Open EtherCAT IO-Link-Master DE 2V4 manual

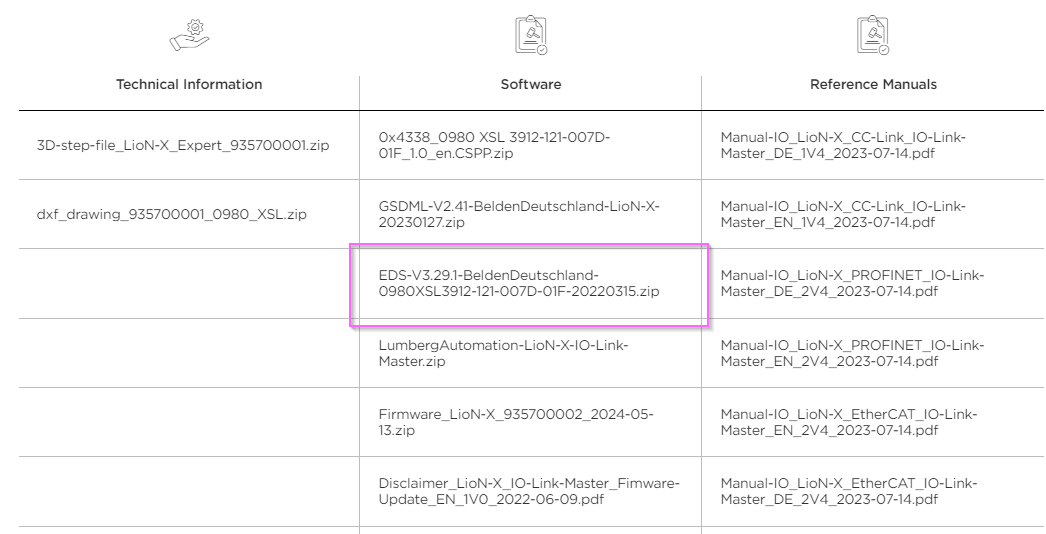click(x=849, y=491)
